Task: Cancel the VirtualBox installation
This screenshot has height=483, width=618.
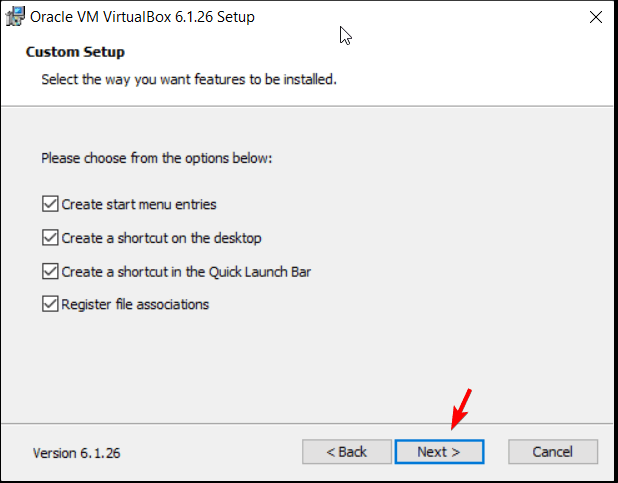Action: [553, 452]
